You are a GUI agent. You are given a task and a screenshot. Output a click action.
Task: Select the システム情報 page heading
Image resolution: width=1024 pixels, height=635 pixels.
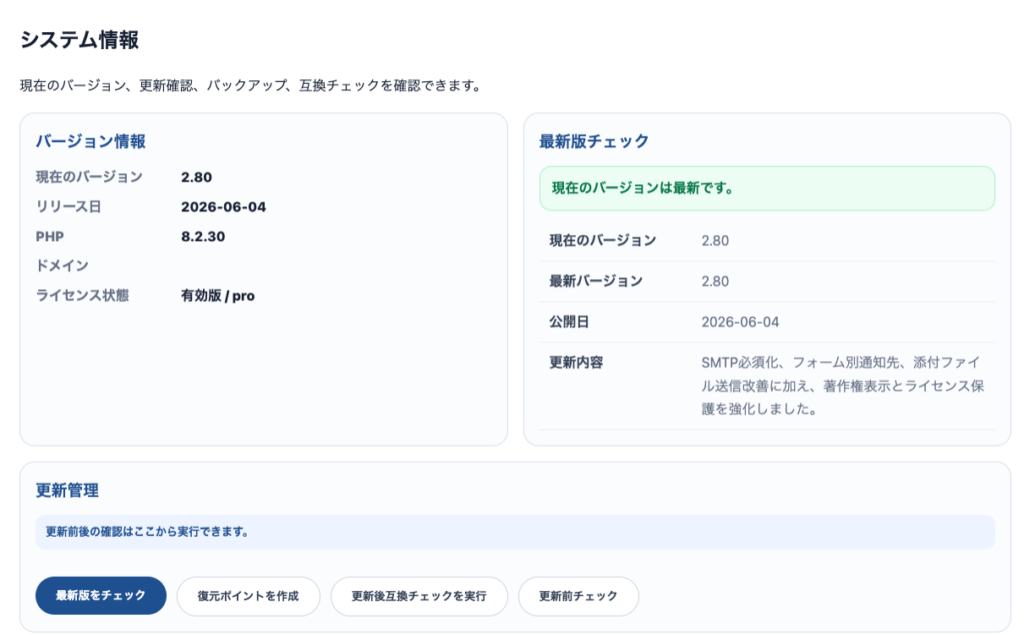79,40
